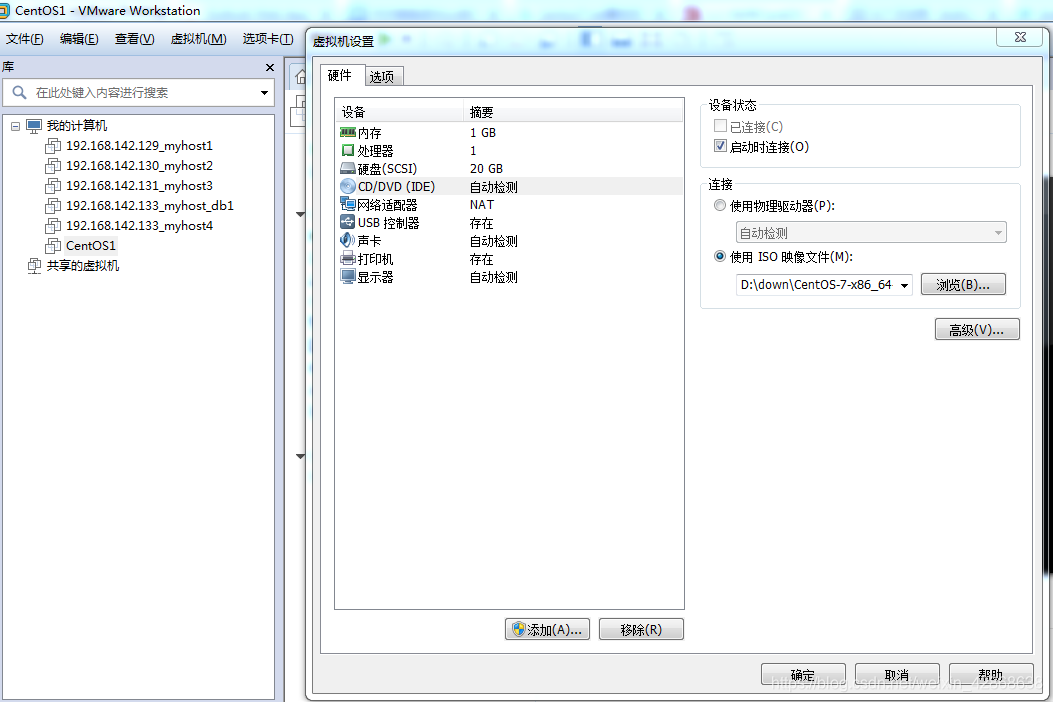
Task: Click the printer (打印机) icon
Action: click(x=347, y=259)
